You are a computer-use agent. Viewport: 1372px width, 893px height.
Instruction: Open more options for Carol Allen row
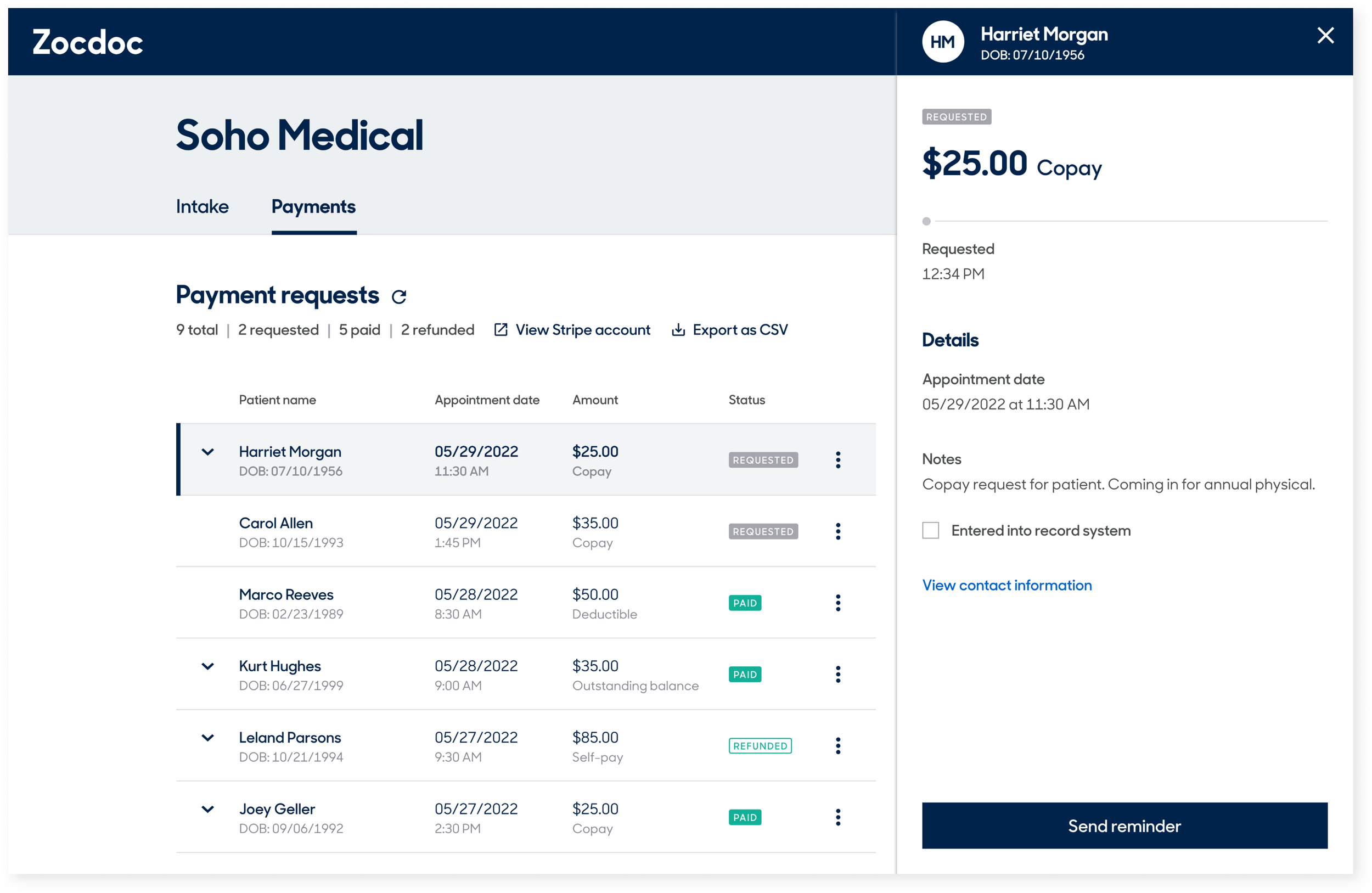pyautogui.click(x=837, y=531)
